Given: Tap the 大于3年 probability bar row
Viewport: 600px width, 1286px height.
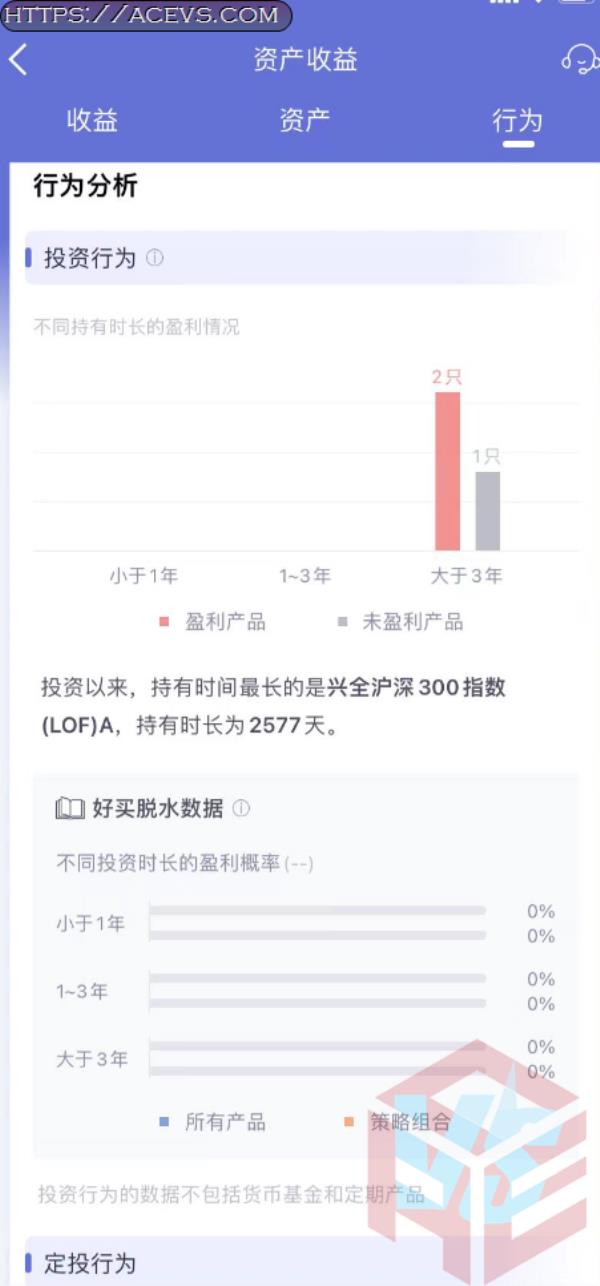Looking at the screenshot, I should tap(305, 1059).
